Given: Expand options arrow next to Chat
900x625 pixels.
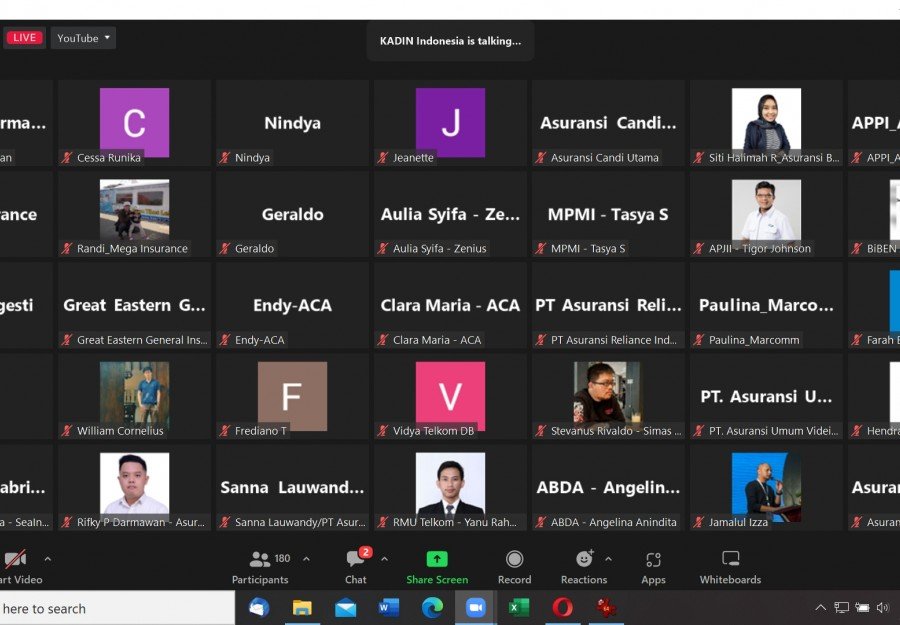Looking at the screenshot, I should 385,558.
